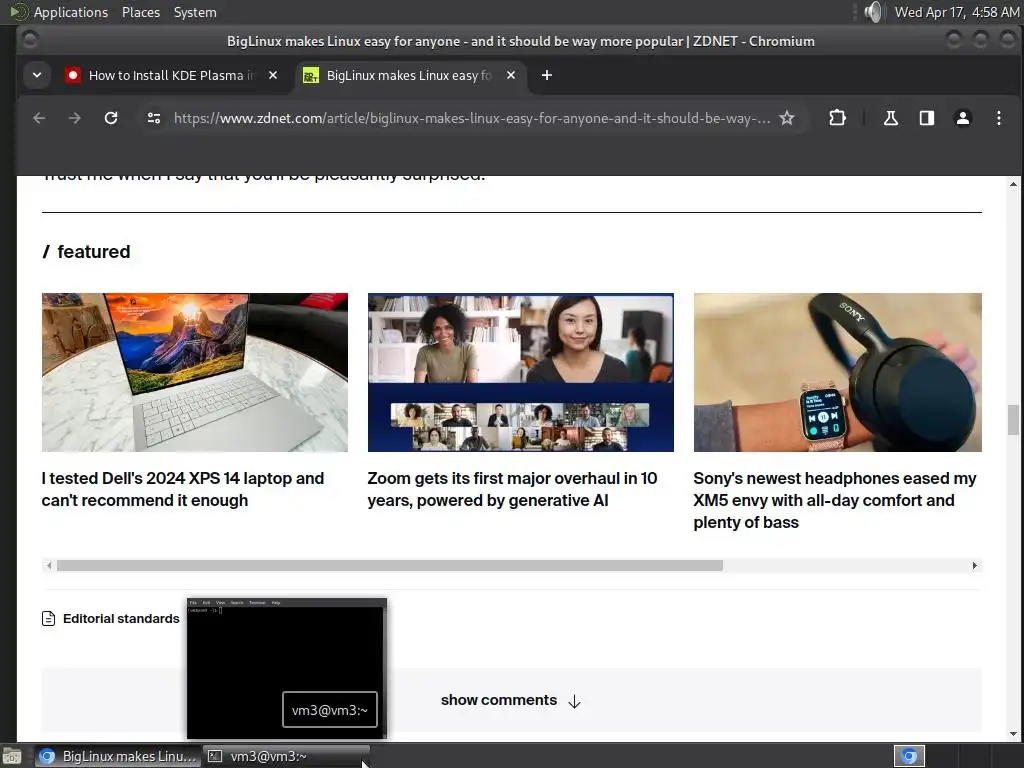This screenshot has width=1024, height=768.
Task: Open a new browser tab
Action: point(547,76)
